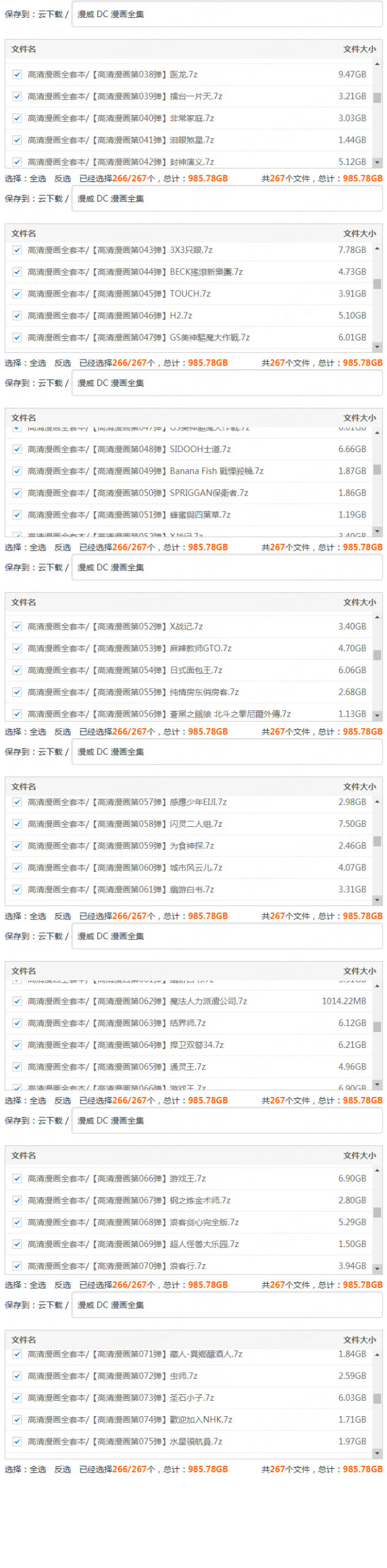Viewport: 387px width, 1568px height.
Task: Click scroll-up arrow beside 蔵人-異鄉釀酒人.7z row
Action: 377,1354
